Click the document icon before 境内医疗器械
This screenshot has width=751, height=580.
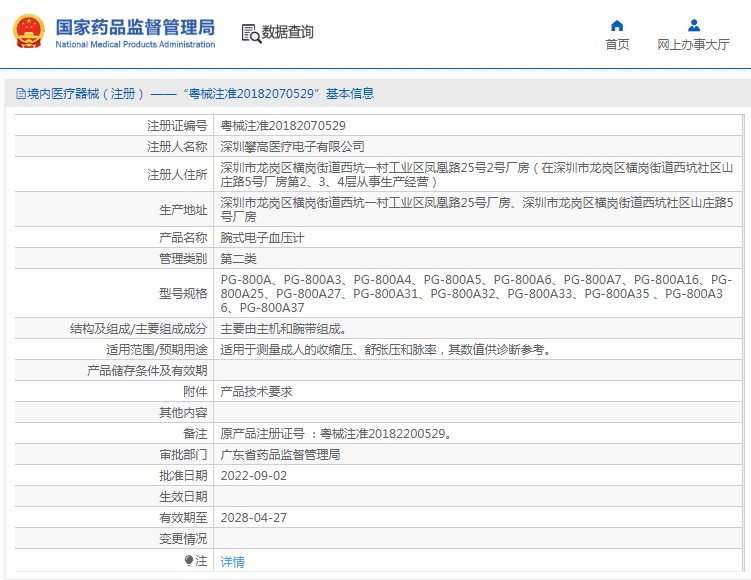21,93
